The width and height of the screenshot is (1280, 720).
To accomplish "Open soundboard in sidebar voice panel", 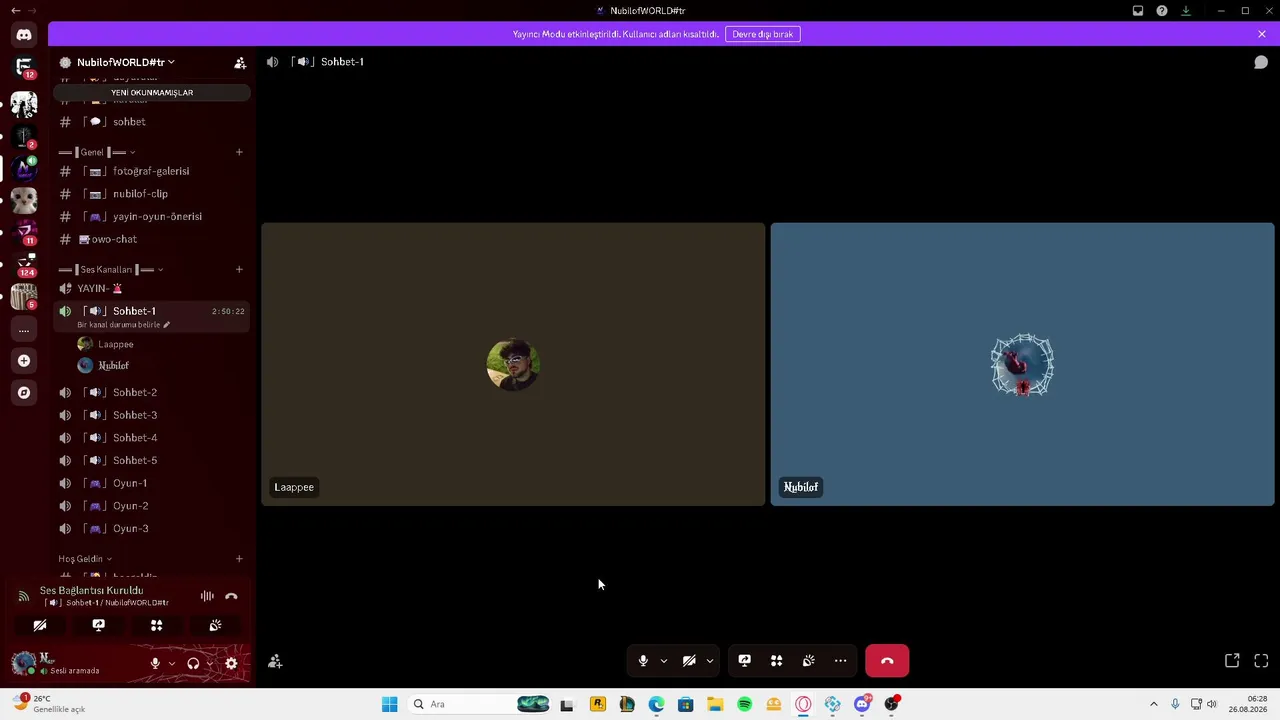I will [215, 625].
